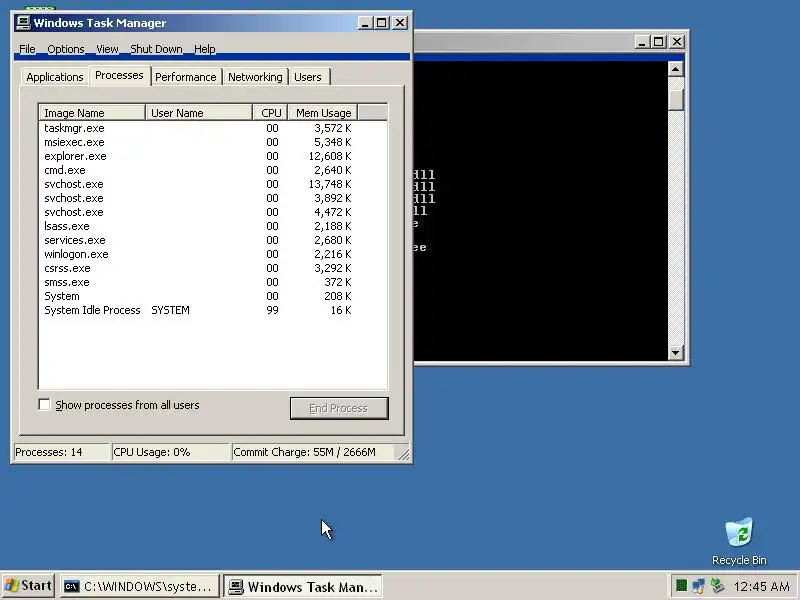Viewport: 800px width, 600px height.
Task: Click the CPU Usage: 0% status entry
Action: tap(170, 452)
